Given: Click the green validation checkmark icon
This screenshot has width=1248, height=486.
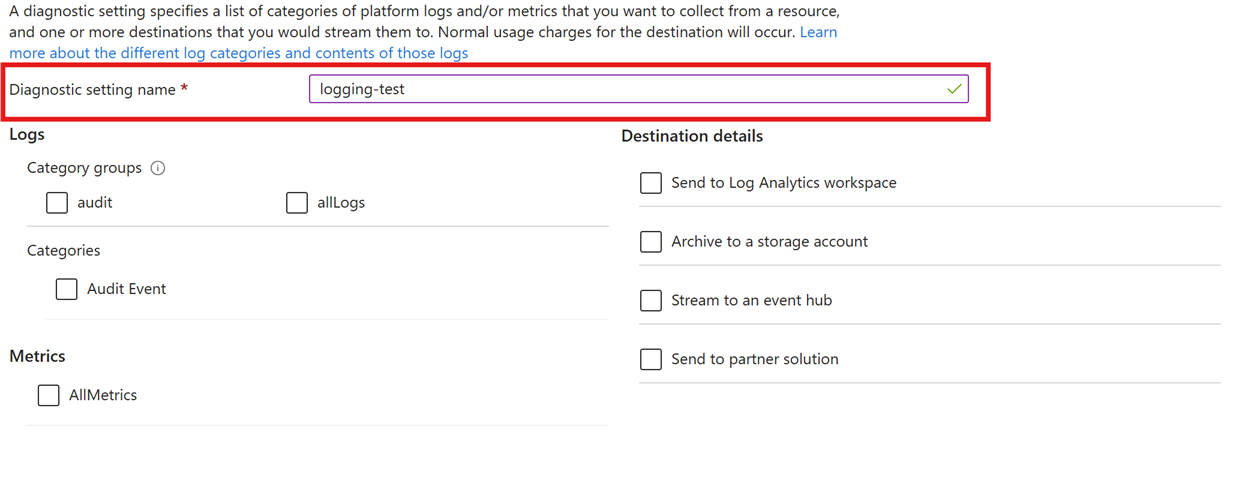Looking at the screenshot, I should click(954, 89).
